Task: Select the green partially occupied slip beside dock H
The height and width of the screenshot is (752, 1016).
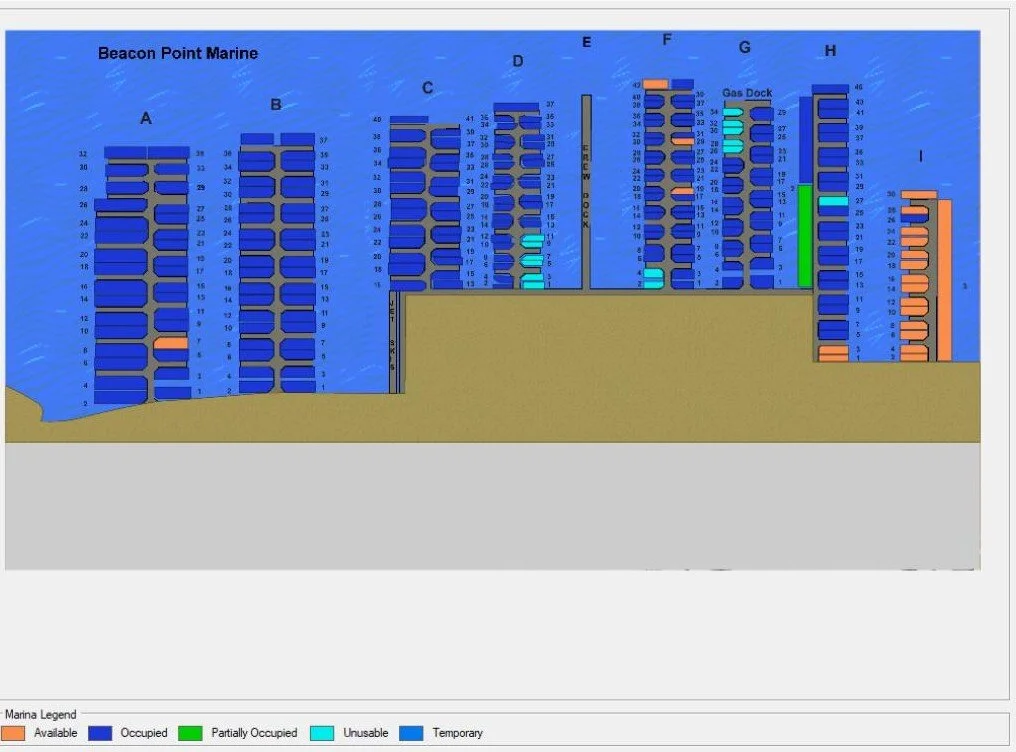Action: click(805, 236)
